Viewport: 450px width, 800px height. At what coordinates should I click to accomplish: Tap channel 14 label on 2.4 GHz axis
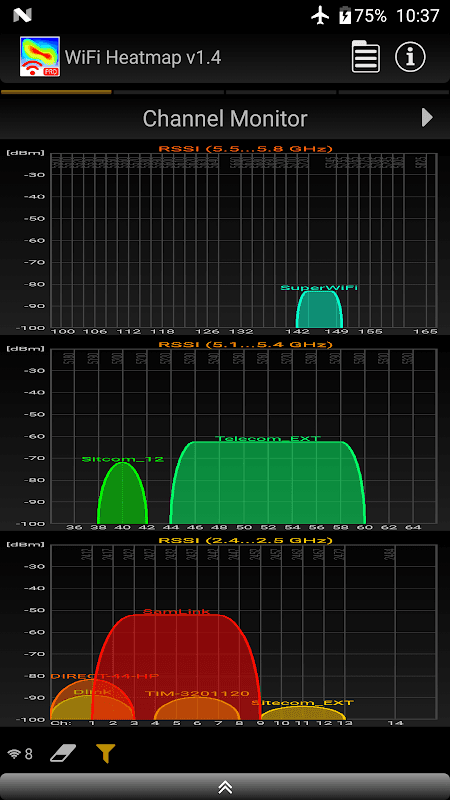tap(395, 723)
